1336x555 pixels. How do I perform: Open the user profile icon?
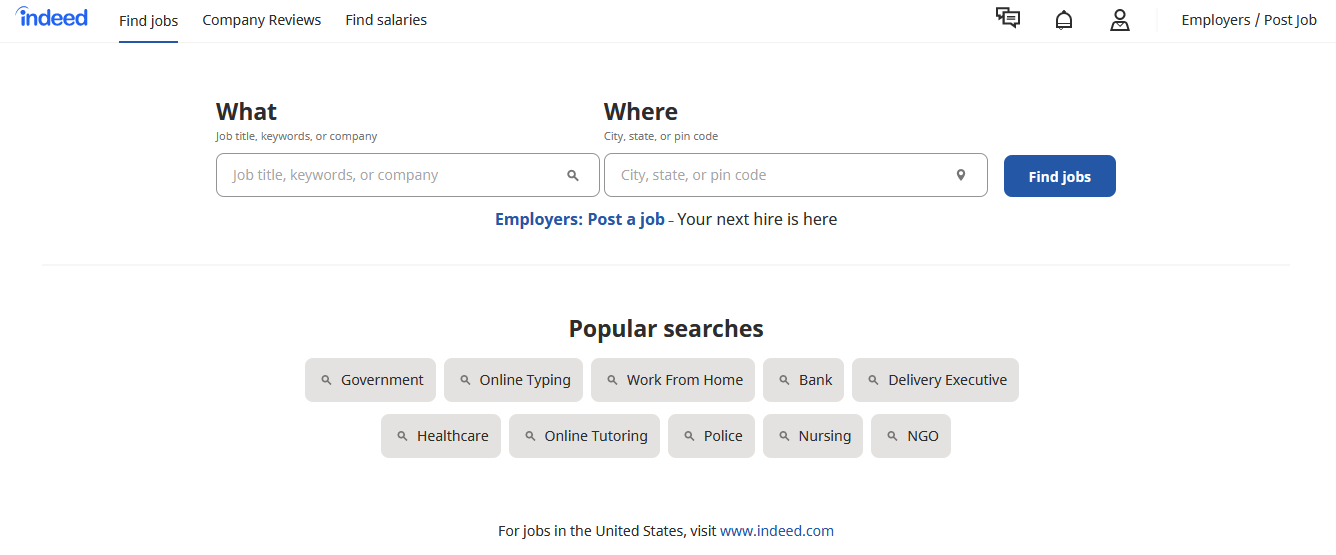coord(1120,20)
